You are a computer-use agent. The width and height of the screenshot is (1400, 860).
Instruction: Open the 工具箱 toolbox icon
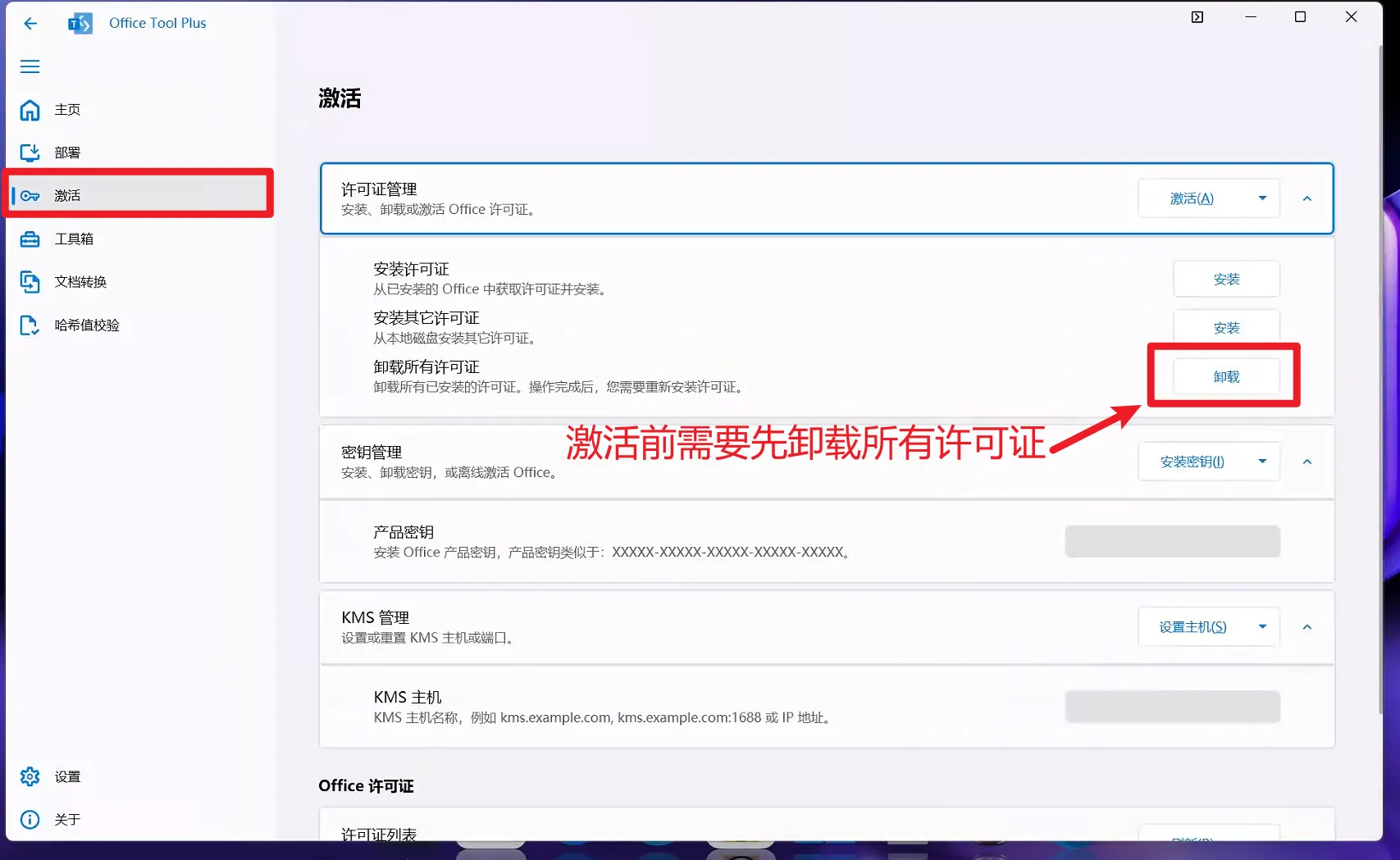(x=30, y=239)
